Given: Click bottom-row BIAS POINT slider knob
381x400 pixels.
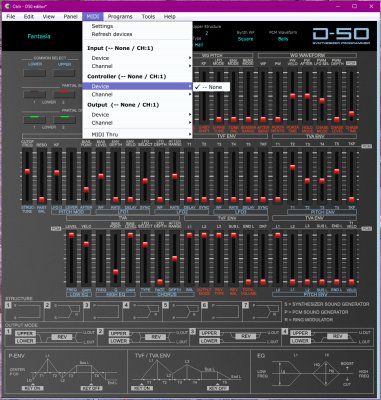Looking at the screenshot, I should click(116, 272).
